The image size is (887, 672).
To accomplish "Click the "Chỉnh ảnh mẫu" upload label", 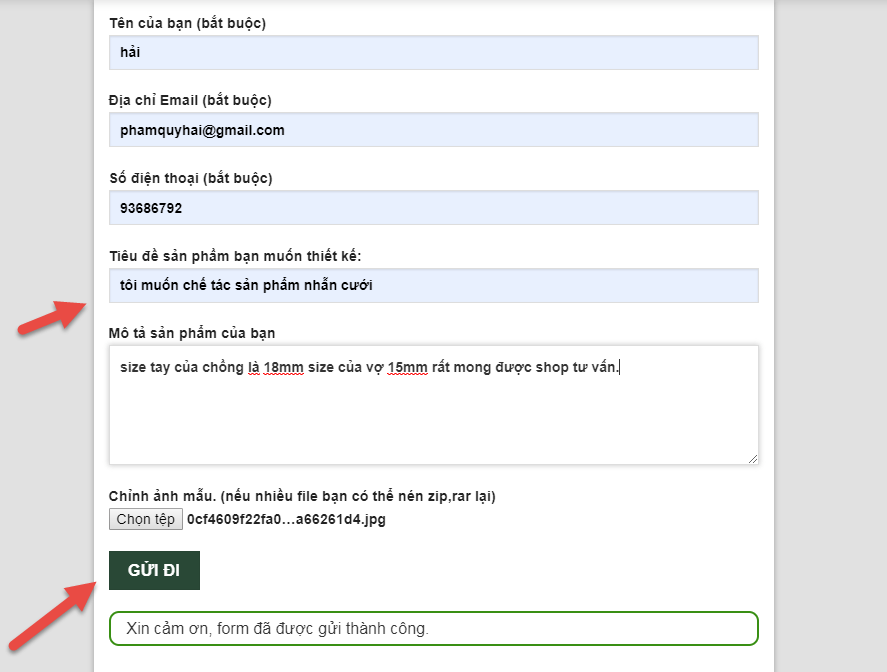I will coord(302,496).
